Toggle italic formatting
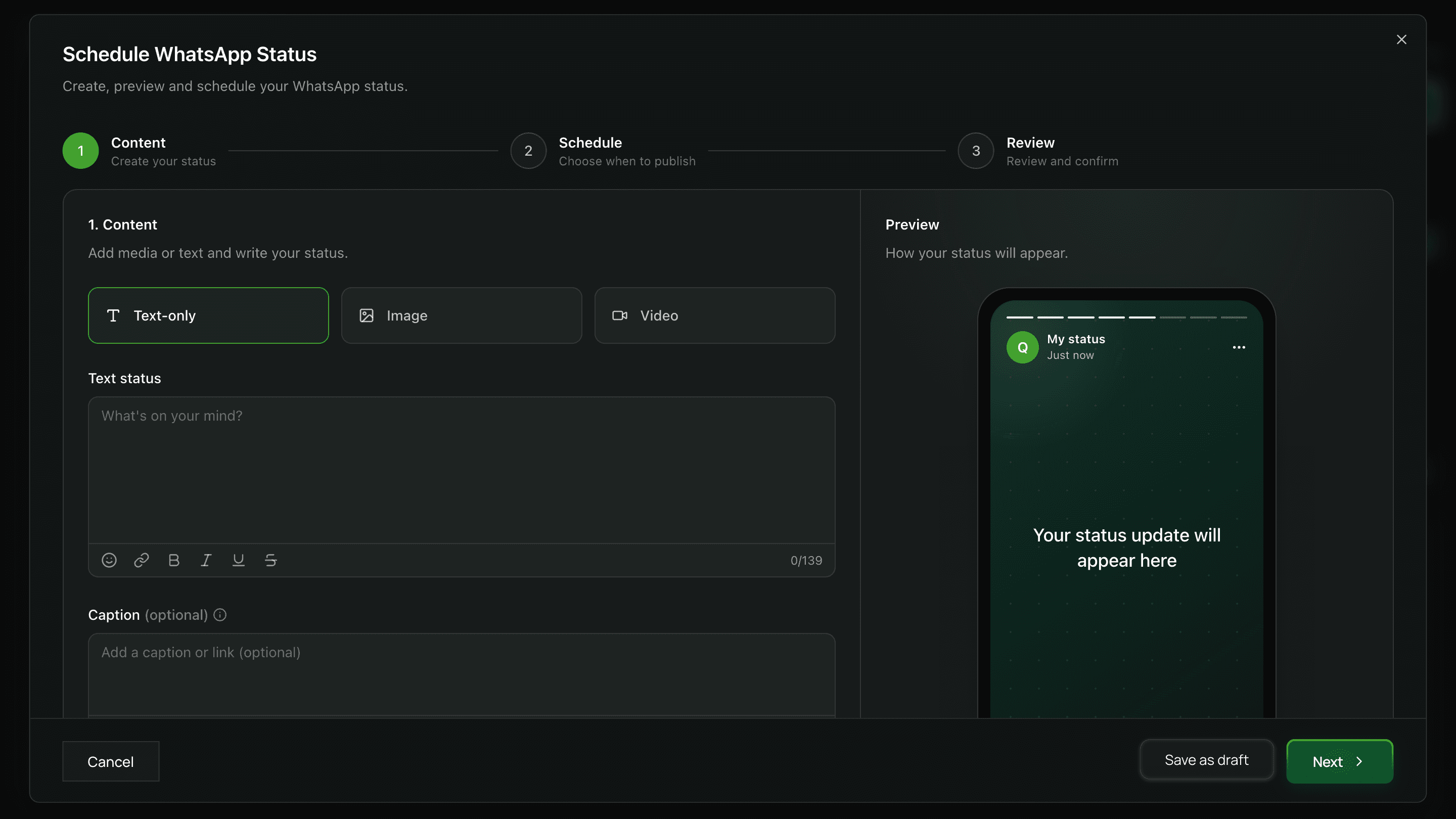The width and height of the screenshot is (1456, 819). (x=206, y=560)
